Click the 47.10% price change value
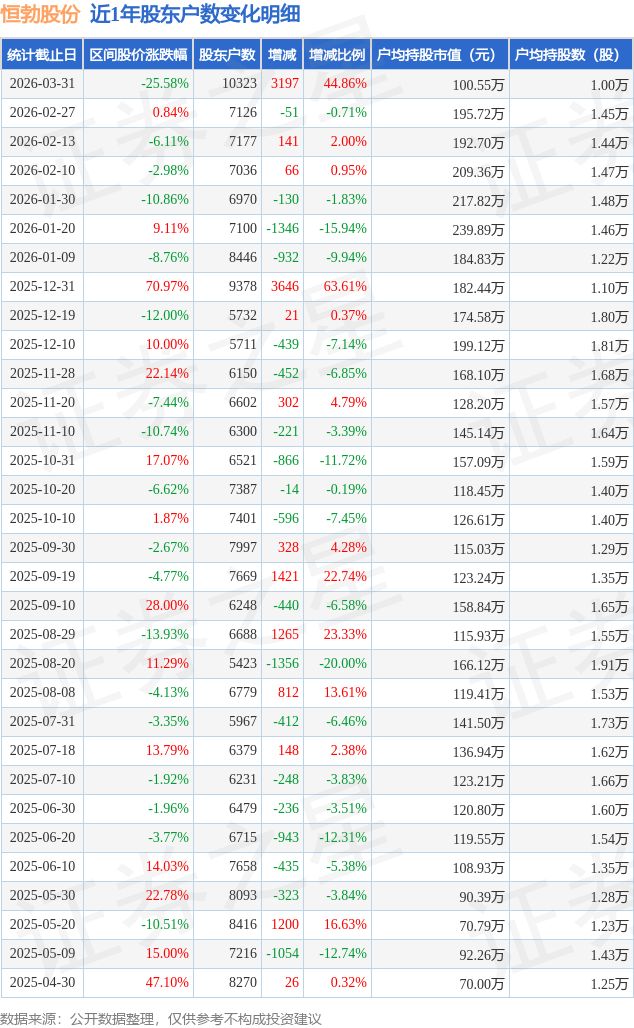Viewport: 634px width, 1028px height. tap(167, 983)
